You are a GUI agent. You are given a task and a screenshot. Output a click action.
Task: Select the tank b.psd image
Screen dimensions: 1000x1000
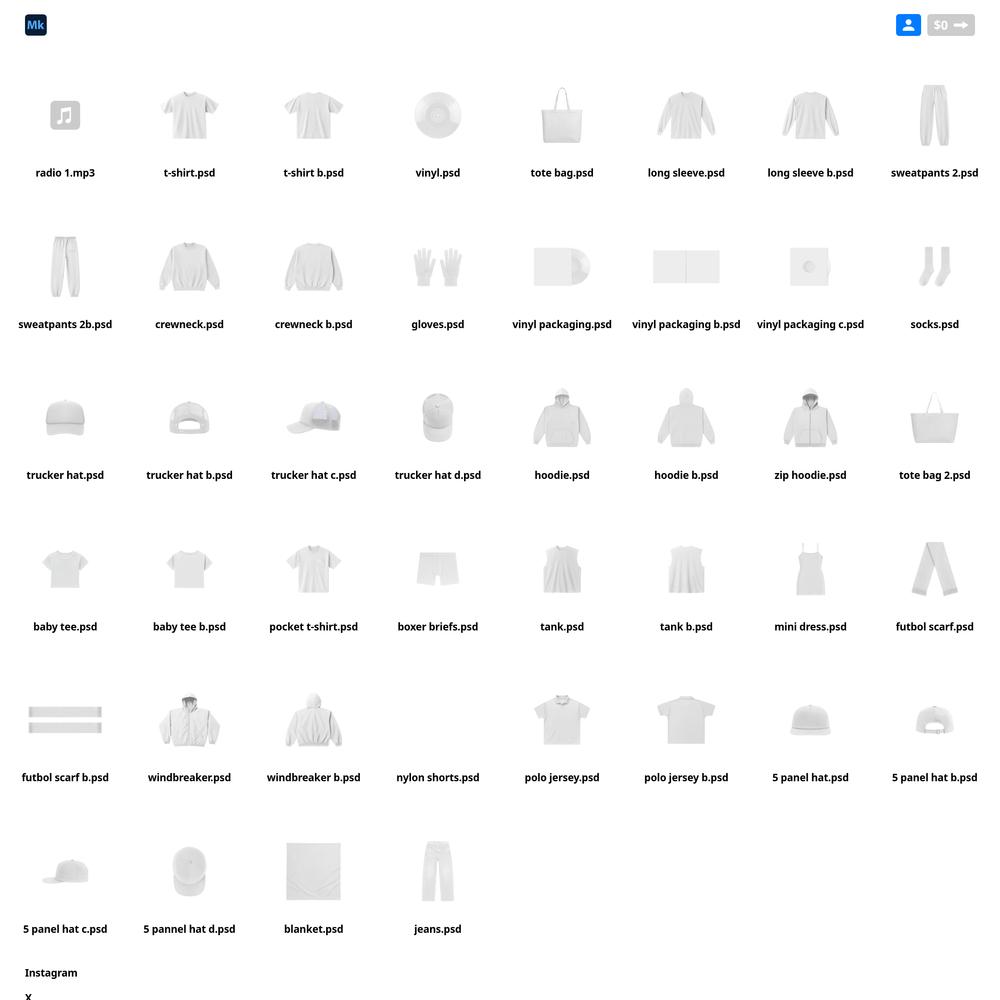click(x=686, y=569)
